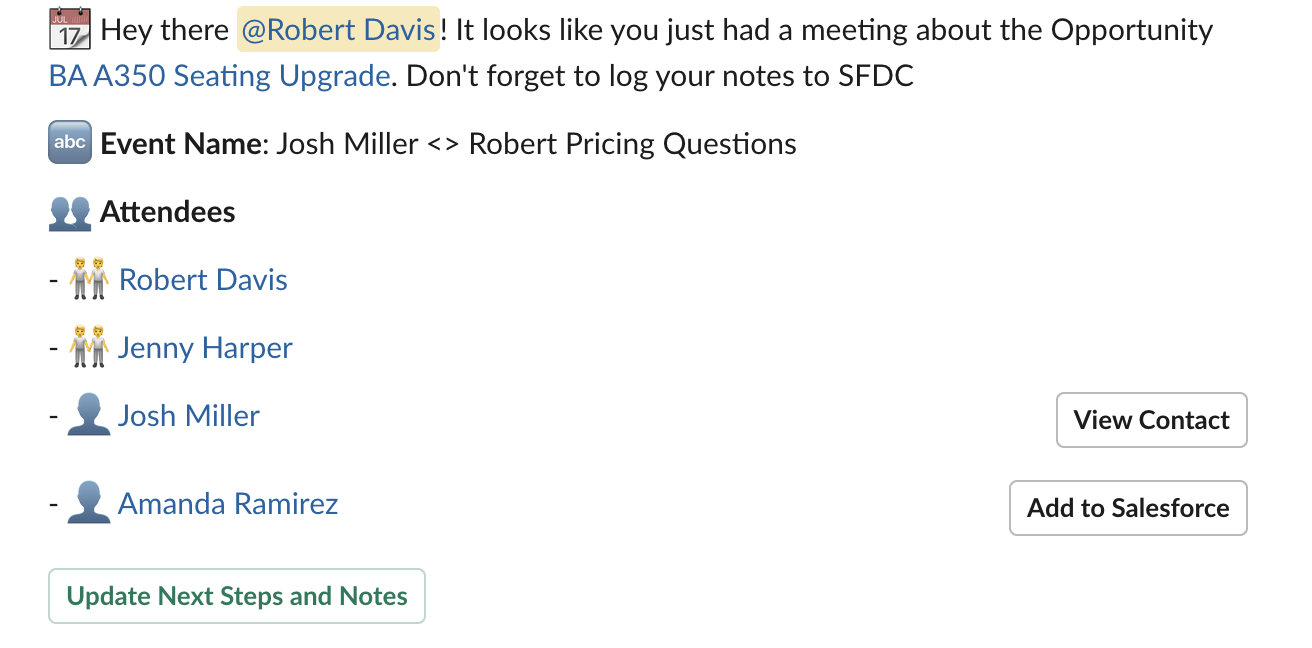Image resolution: width=1312 pixels, height=648 pixels.
Task: Click the Attendees silhouettes emoji
Action: click(x=70, y=213)
